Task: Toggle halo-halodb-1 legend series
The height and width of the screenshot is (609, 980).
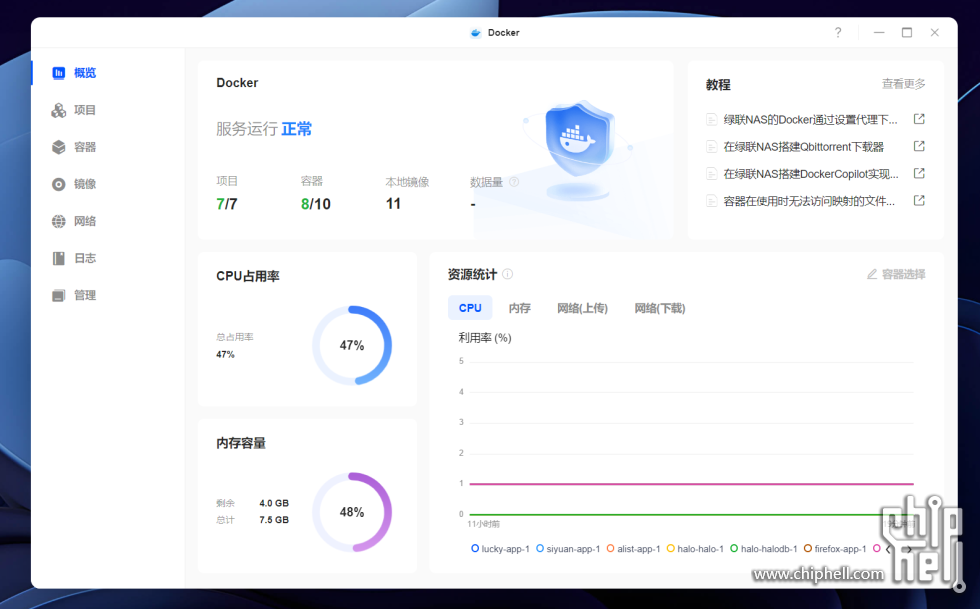Action: pos(764,548)
